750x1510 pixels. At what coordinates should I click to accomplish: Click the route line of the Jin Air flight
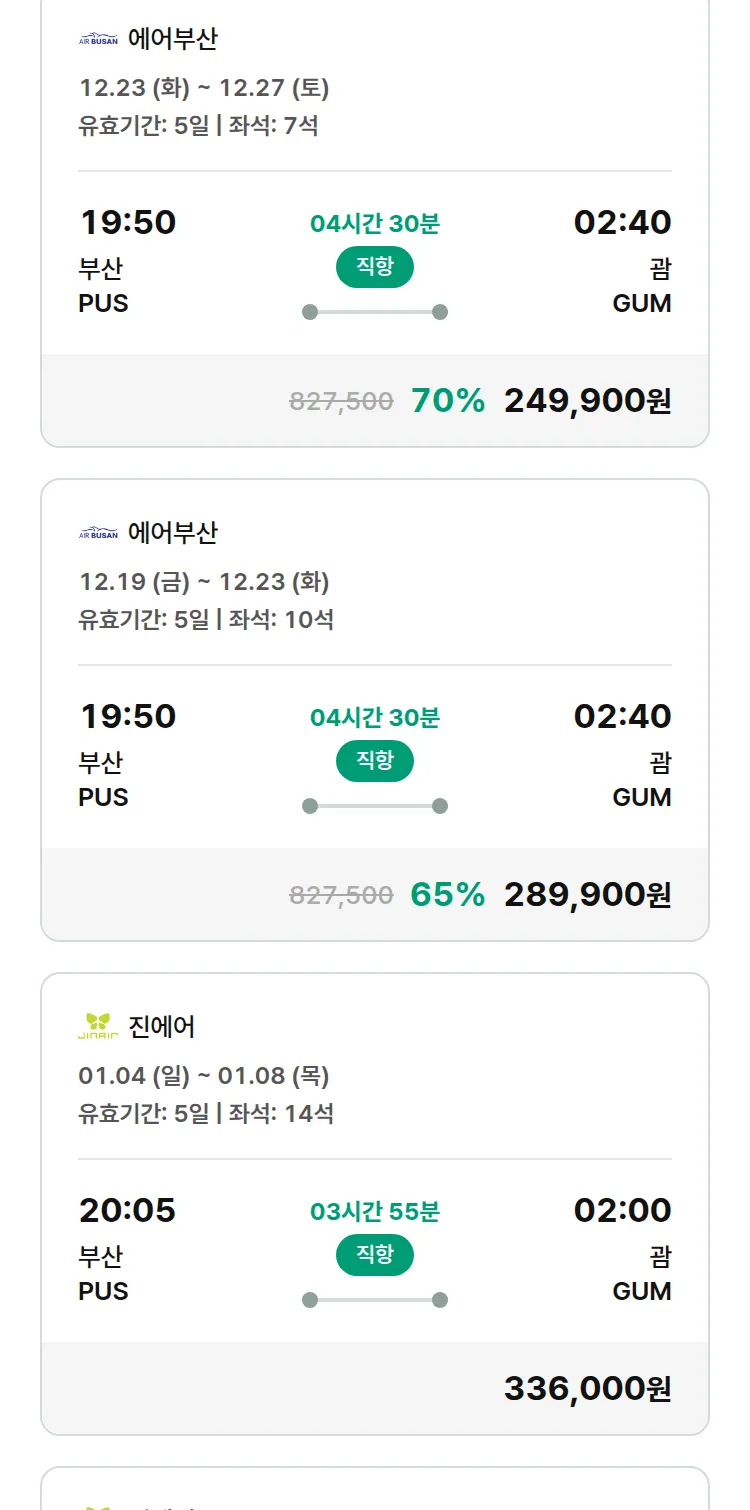point(375,1300)
